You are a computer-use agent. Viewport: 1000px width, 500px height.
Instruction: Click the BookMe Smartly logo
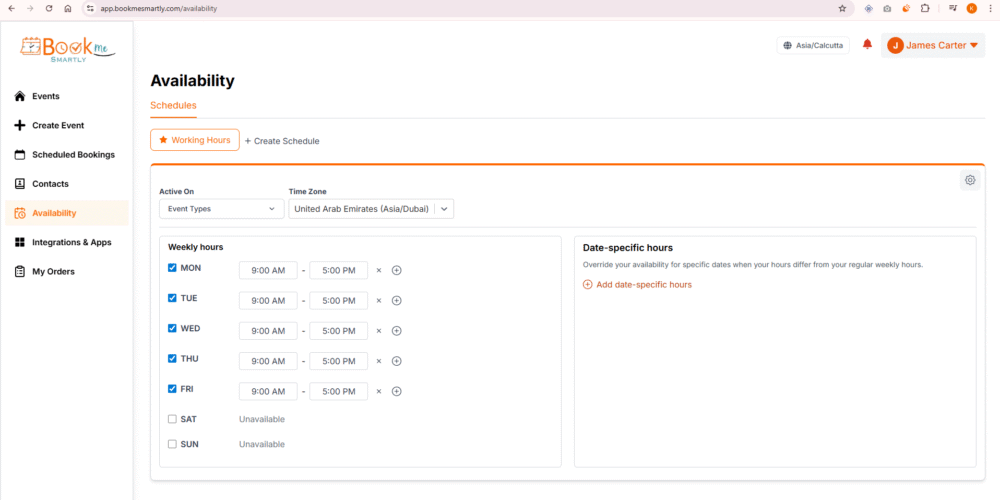[68, 49]
